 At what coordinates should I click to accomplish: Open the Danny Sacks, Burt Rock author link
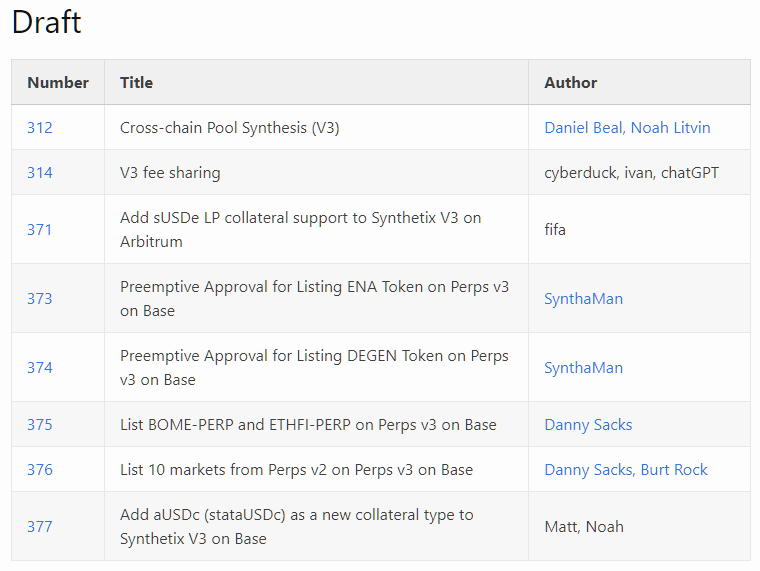click(x=626, y=470)
